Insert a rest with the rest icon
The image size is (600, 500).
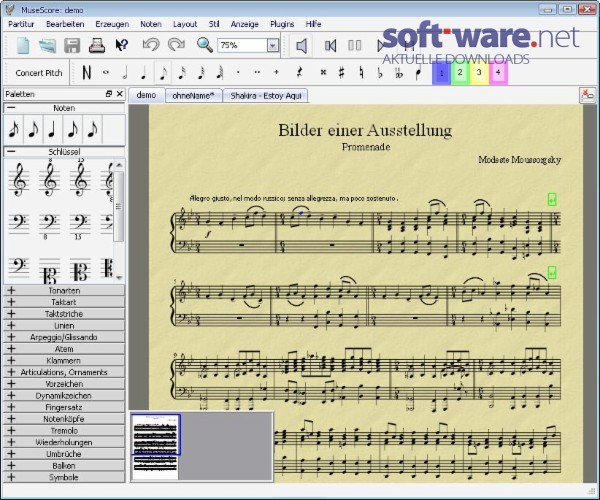[x=299, y=72]
